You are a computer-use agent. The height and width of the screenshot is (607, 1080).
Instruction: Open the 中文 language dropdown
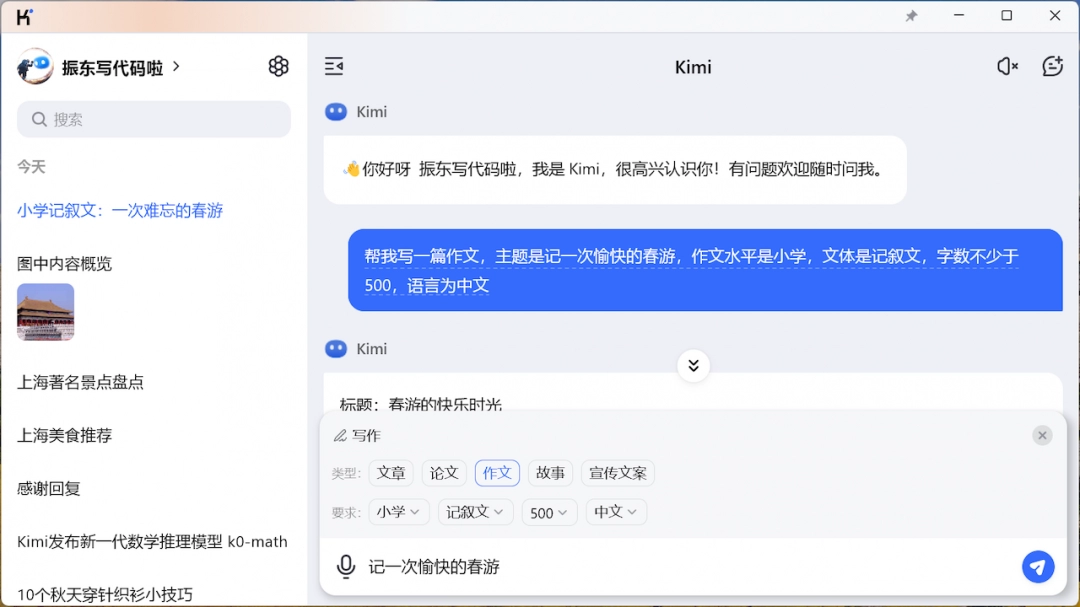[616, 512]
